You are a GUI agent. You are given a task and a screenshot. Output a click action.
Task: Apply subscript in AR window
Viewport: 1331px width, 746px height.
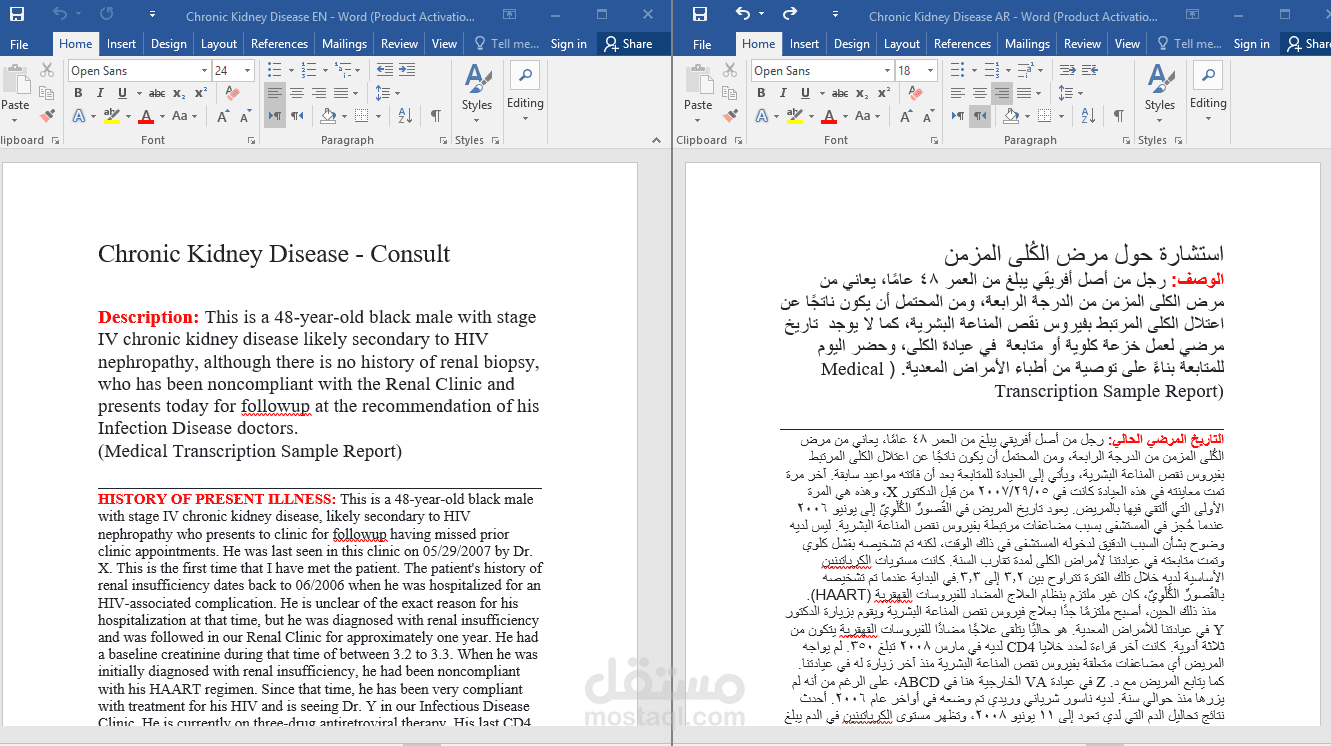pos(862,93)
